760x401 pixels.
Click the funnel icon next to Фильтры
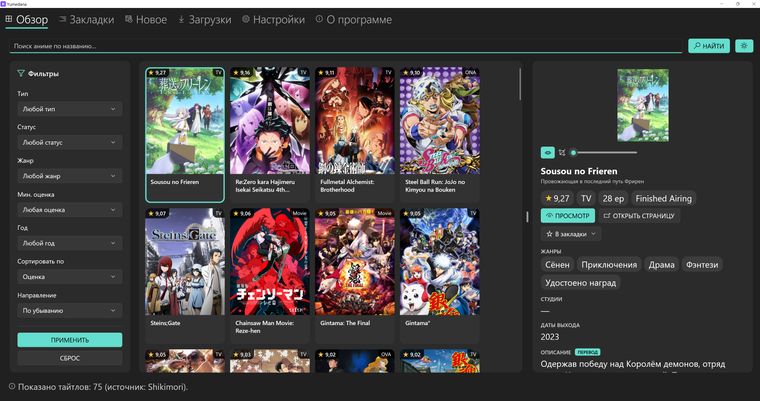click(21, 74)
